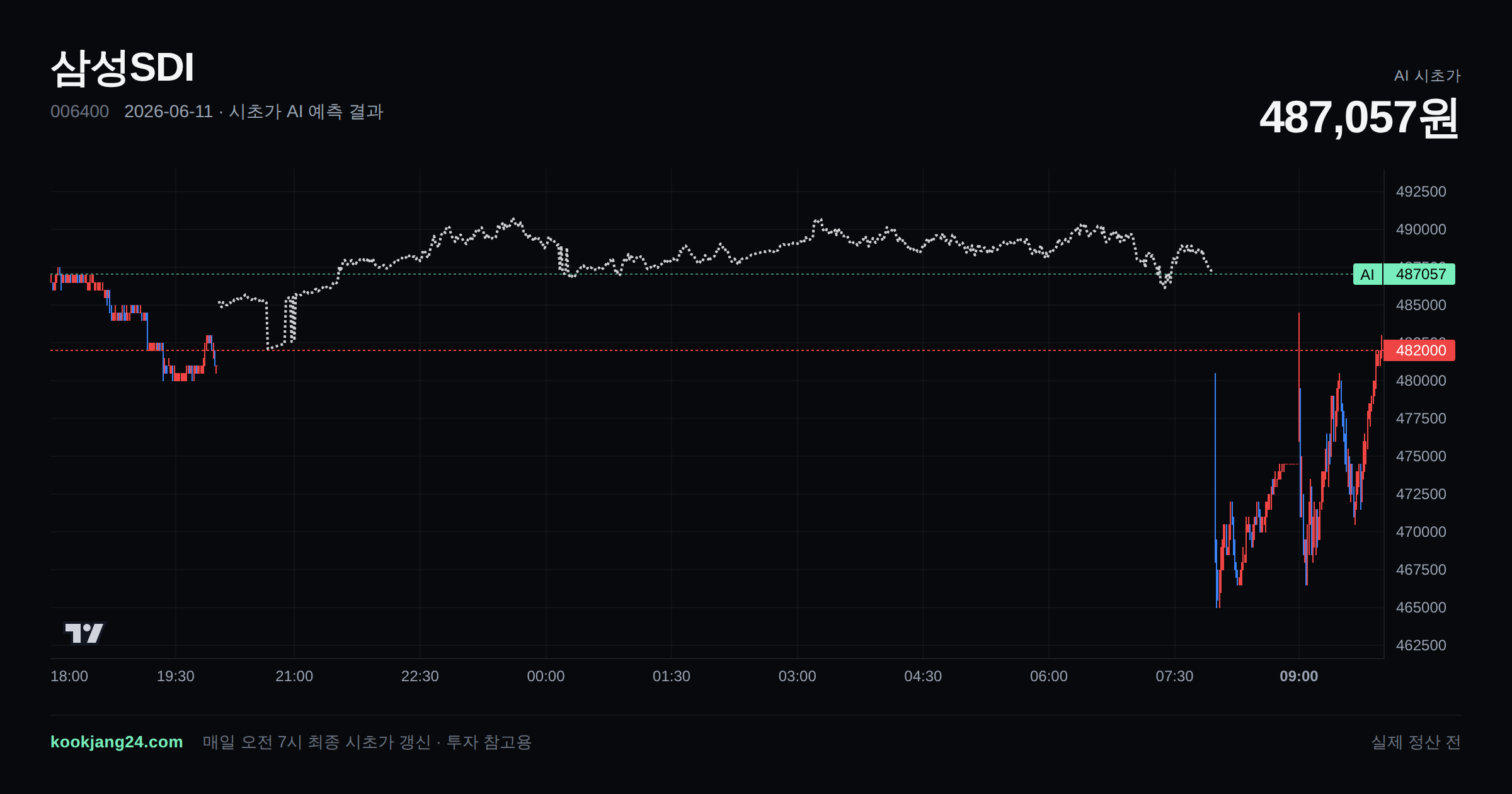This screenshot has width=1512, height=794.
Task: Click the 006400 ticker code
Action: (x=79, y=112)
